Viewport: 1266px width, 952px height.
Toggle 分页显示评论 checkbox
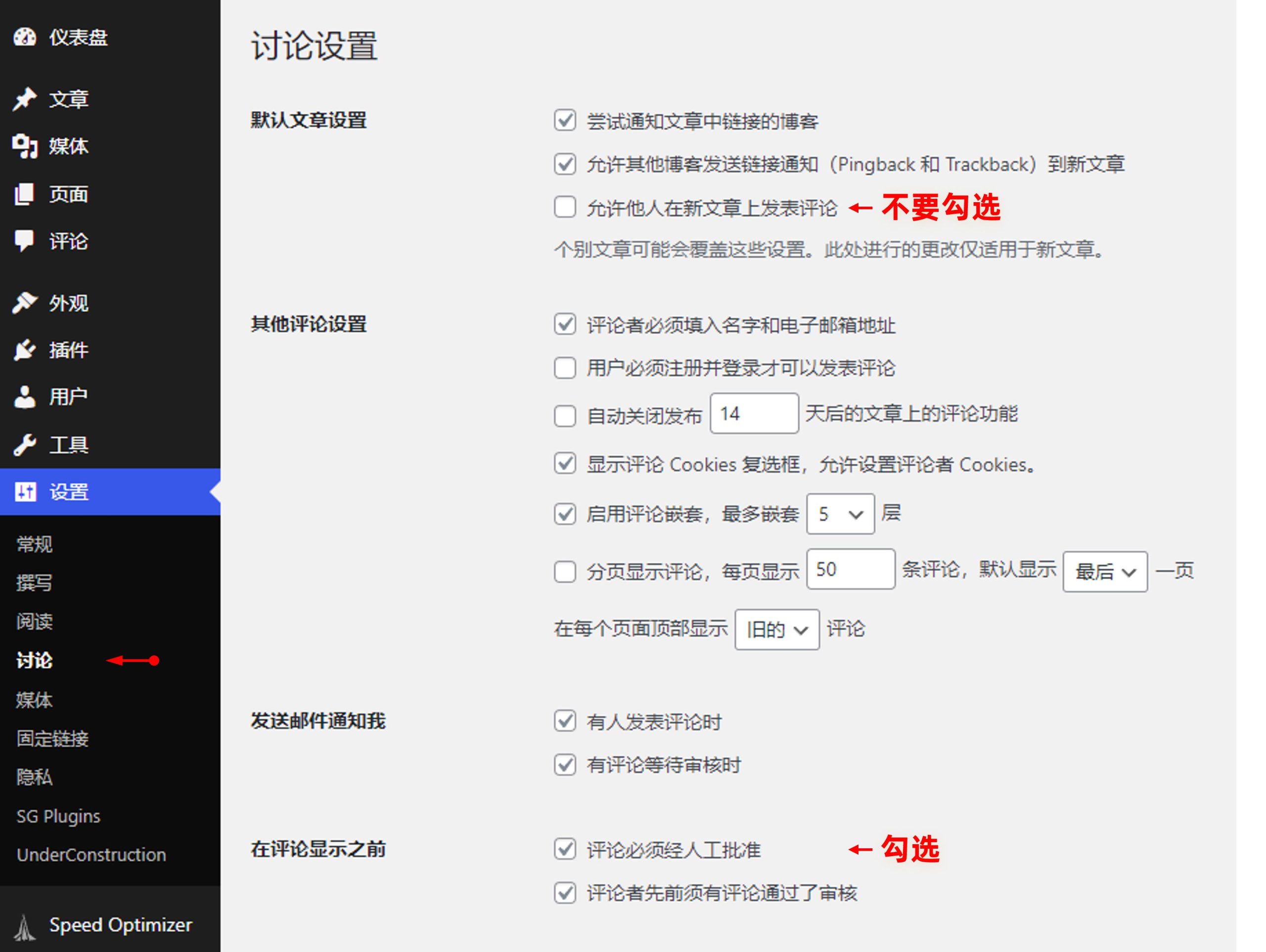pos(564,571)
